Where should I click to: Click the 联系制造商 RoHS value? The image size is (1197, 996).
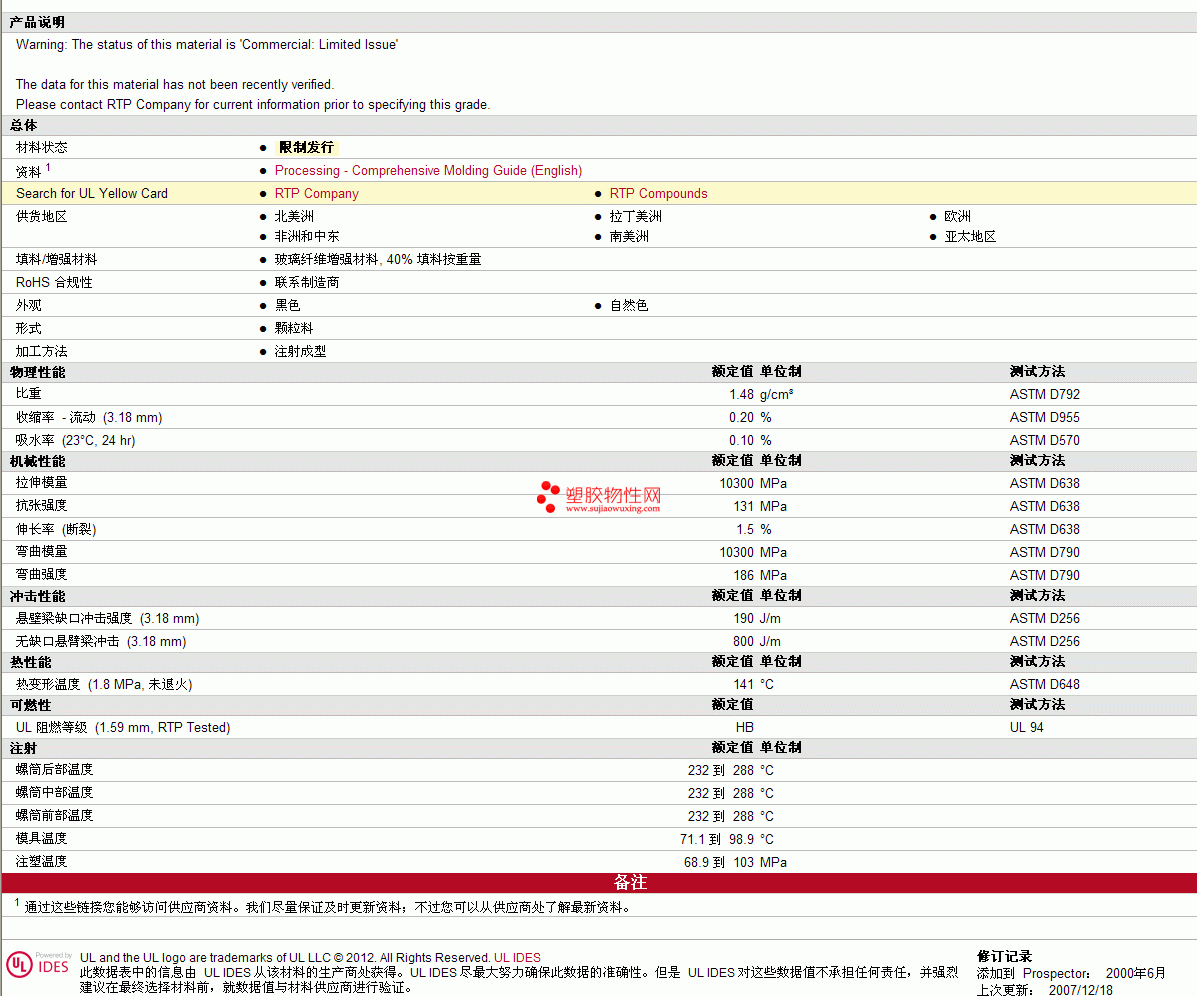(x=307, y=282)
